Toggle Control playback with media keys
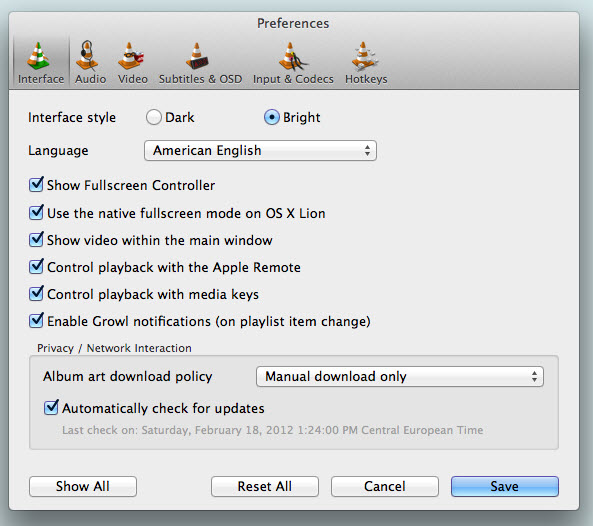 [36, 293]
